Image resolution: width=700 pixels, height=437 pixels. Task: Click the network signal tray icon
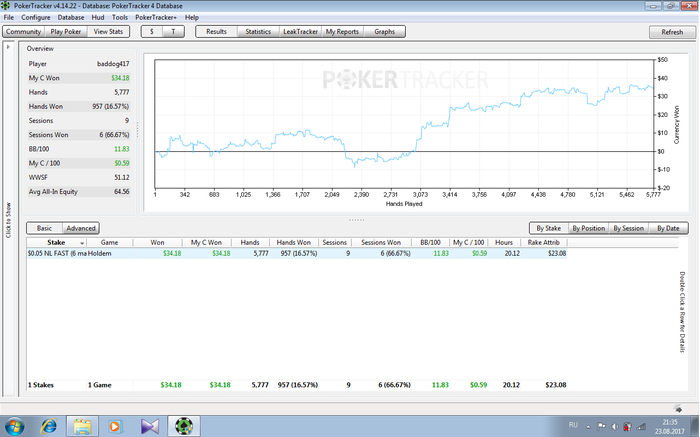click(x=641, y=426)
